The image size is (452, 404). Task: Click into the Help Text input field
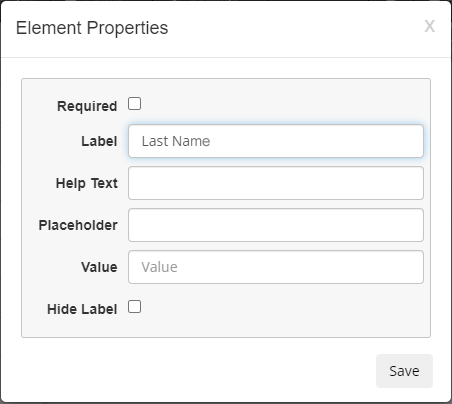[276, 183]
